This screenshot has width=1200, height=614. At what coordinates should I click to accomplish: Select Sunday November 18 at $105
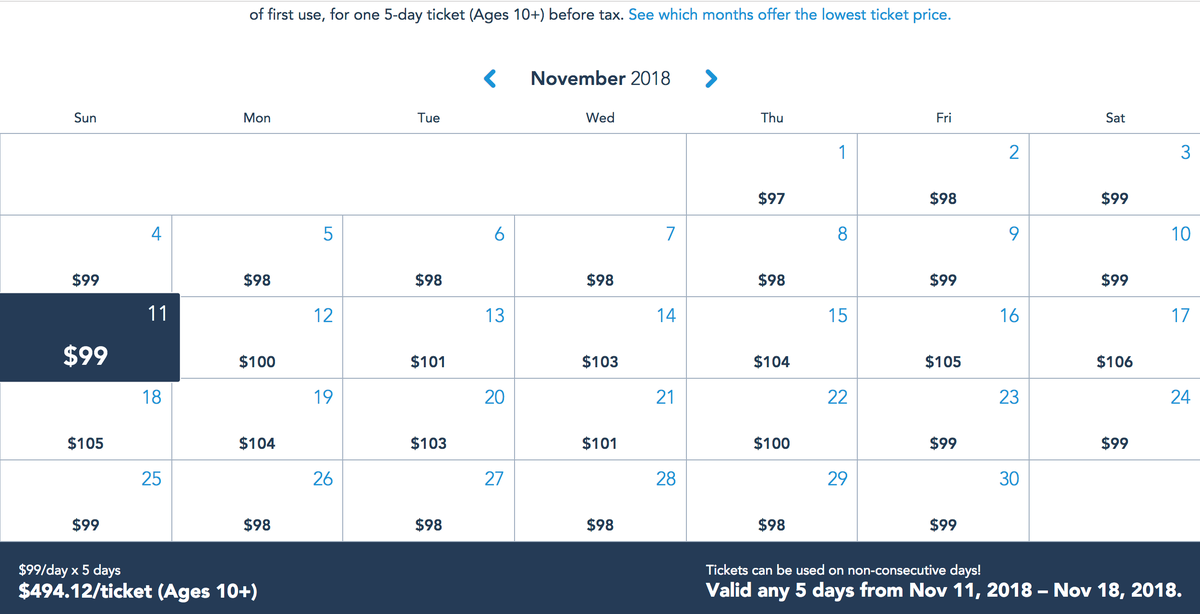pyautogui.click(x=86, y=420)
